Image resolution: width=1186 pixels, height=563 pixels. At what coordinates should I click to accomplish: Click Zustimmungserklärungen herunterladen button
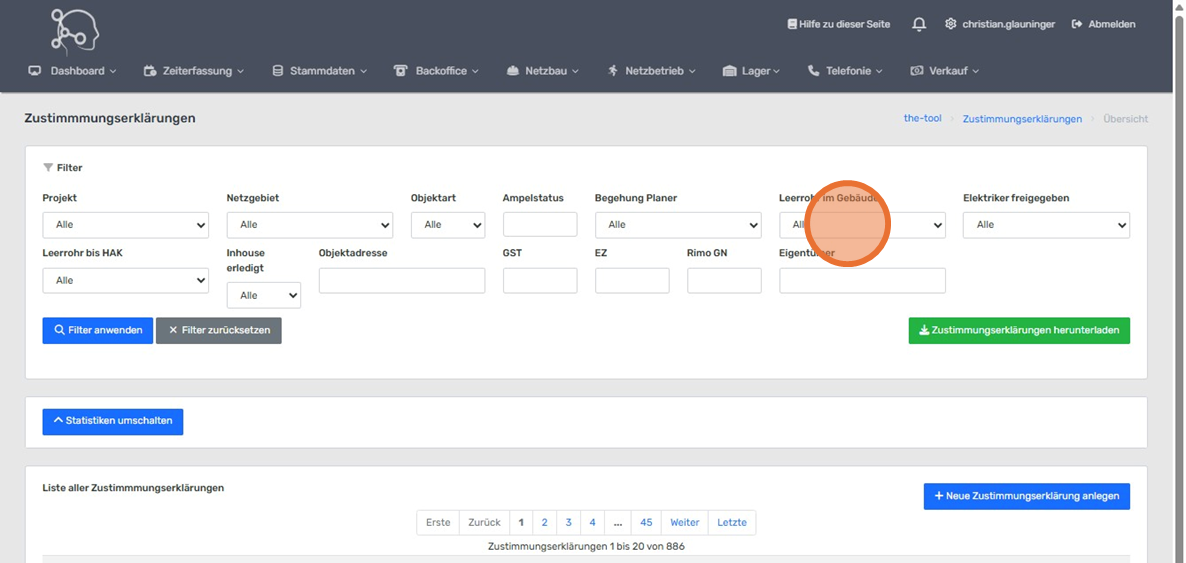(1018, 331)
